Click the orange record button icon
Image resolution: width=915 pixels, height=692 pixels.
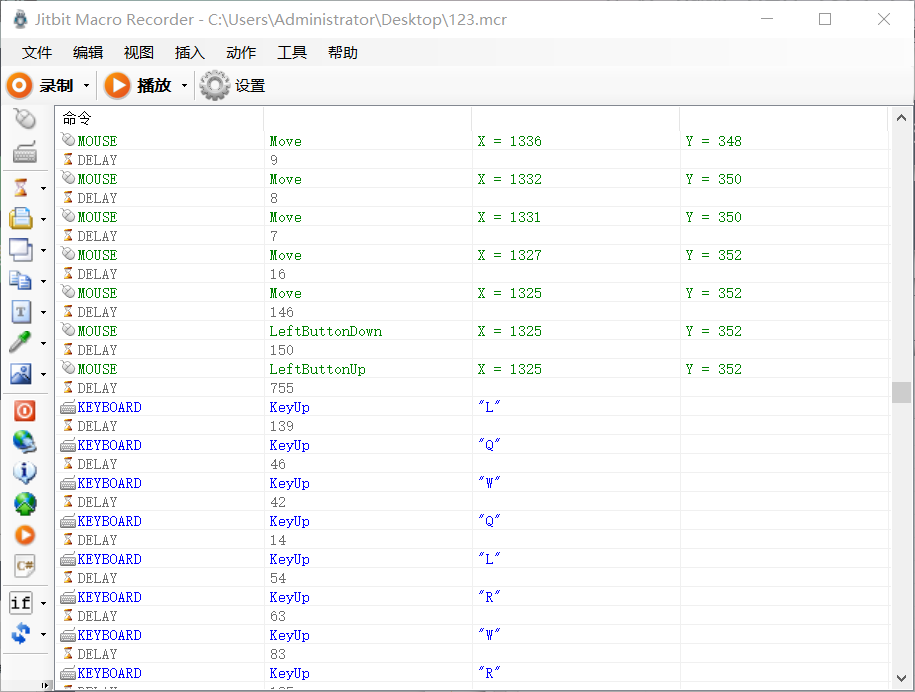19,86
